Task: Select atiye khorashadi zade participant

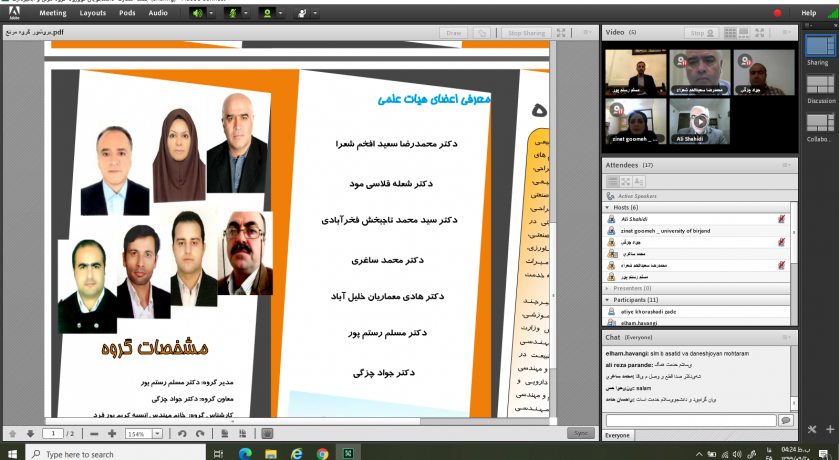Action: pos(697,312)
